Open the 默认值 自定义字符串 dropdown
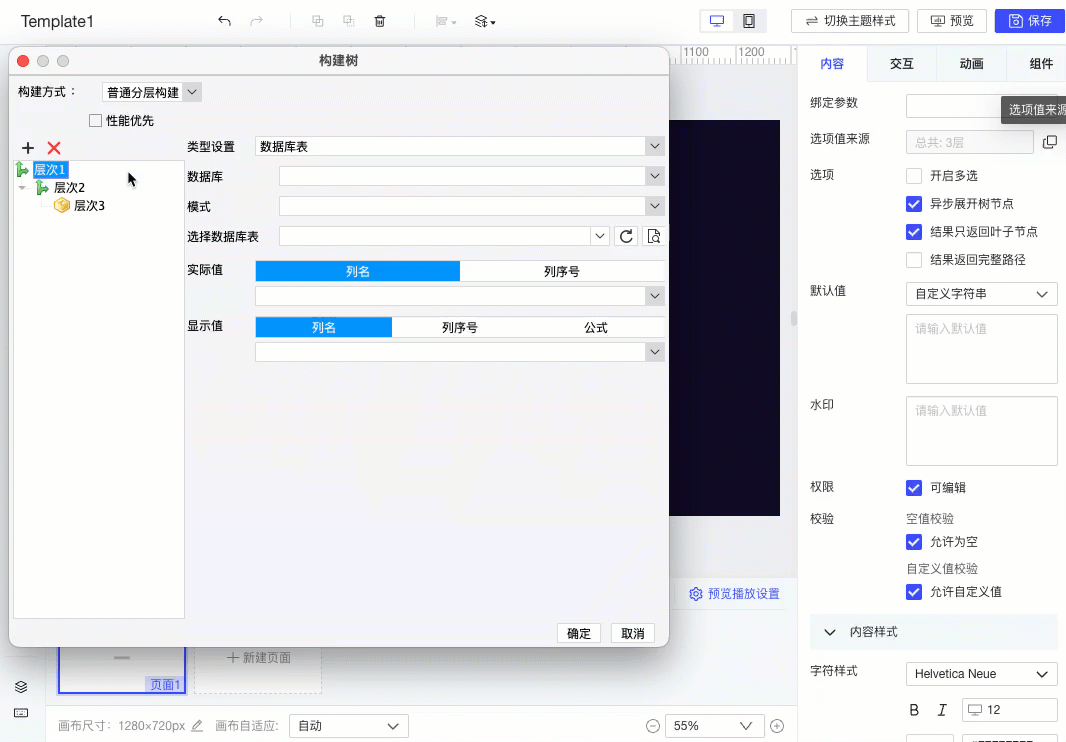 tap(981, 294)
